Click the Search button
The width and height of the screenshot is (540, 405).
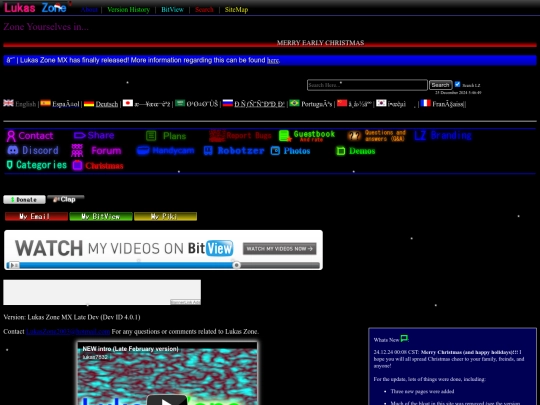coord(440,85)
